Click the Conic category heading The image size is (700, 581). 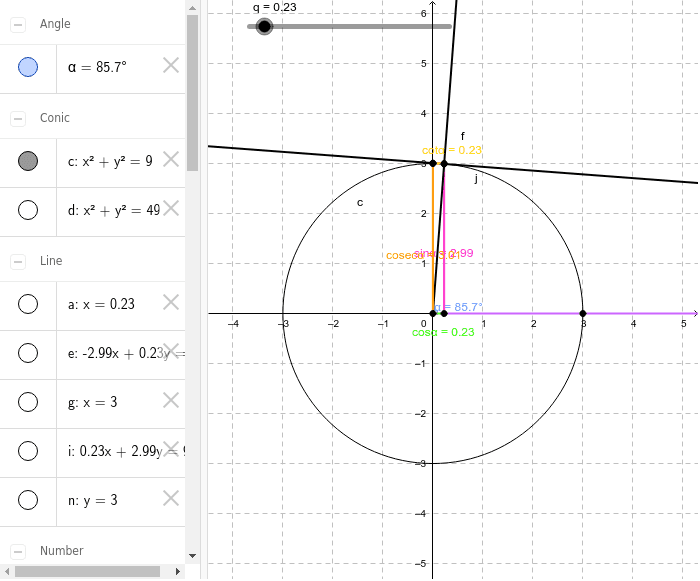click(55, 118)
